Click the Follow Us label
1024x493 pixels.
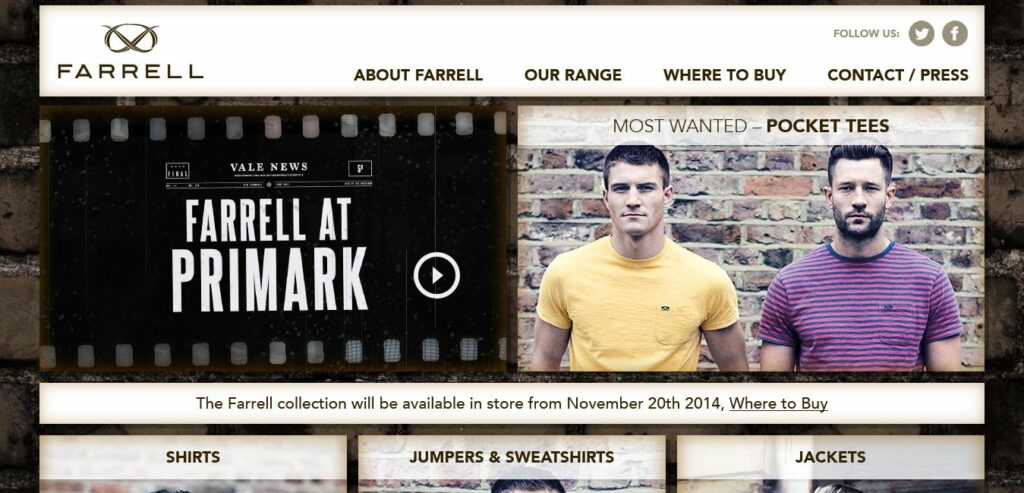click(866, 33)
